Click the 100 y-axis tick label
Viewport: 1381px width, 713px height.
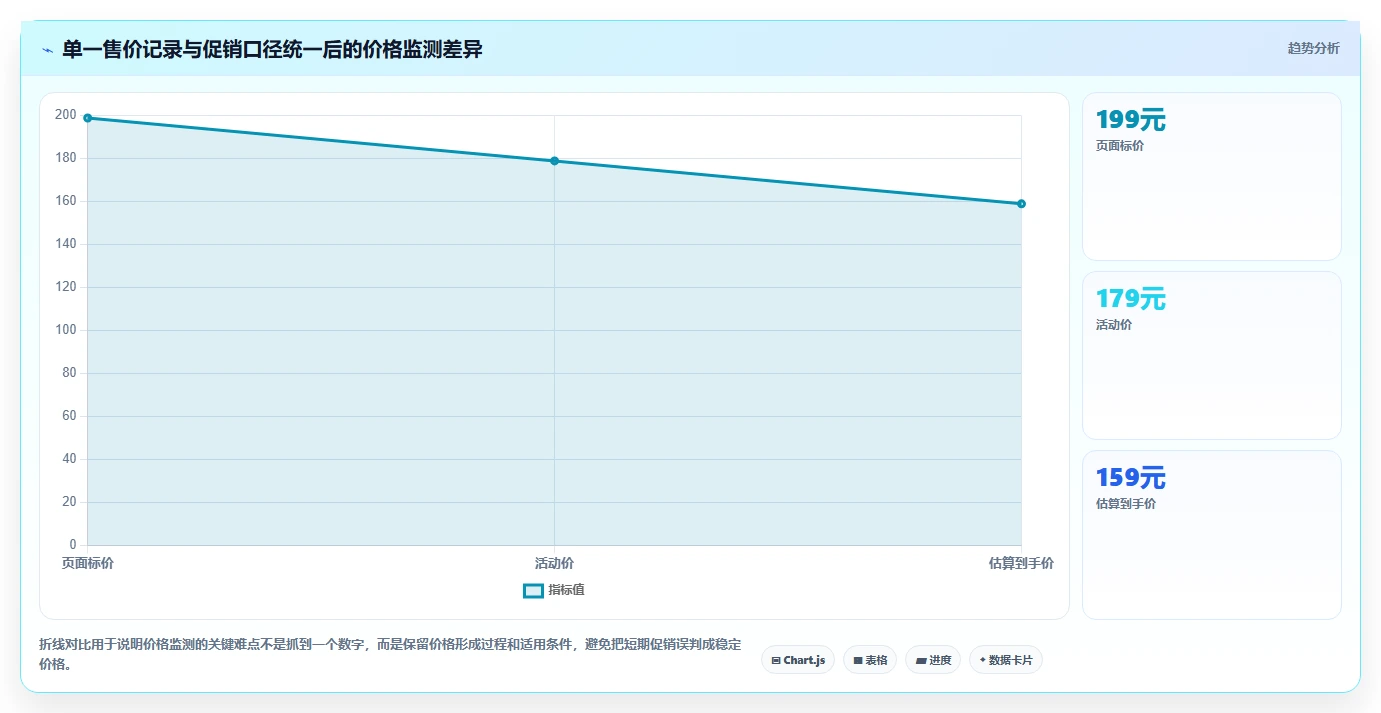coord(66,330)
